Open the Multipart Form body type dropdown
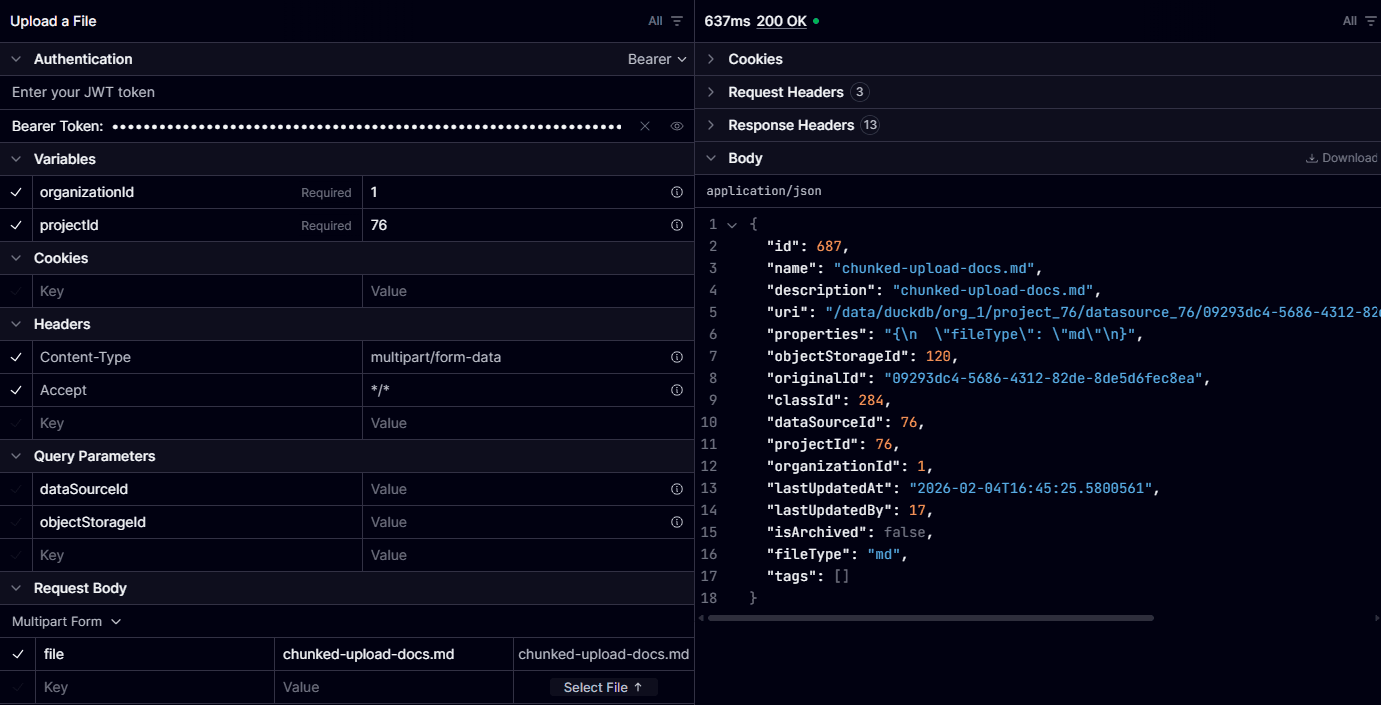The width and height of the screenshot is (1381, 705). coord(66,621)
